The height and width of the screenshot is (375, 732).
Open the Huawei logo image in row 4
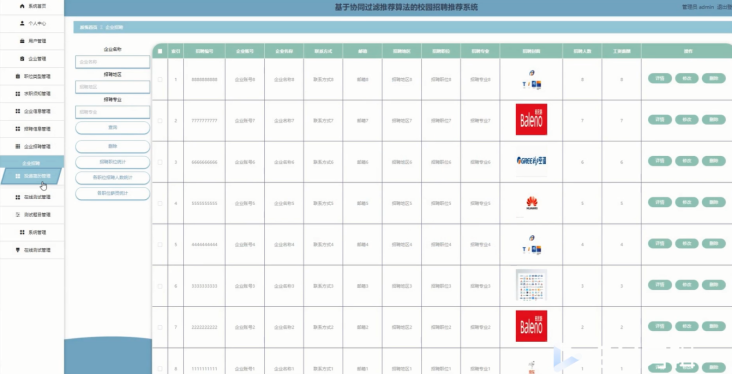(x=531, y=203)
